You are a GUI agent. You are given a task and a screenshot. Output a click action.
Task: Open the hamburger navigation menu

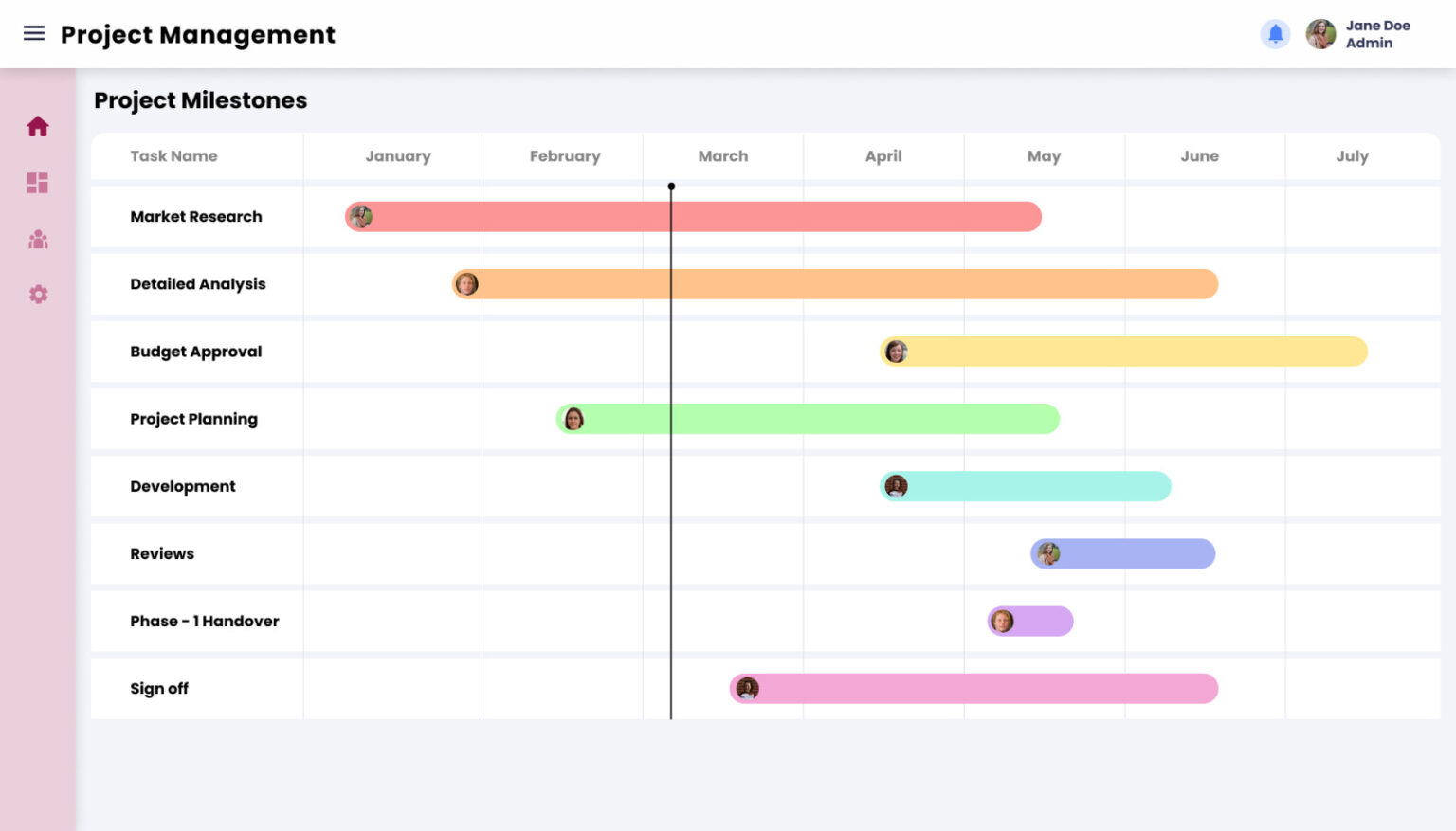coord(34,33)
